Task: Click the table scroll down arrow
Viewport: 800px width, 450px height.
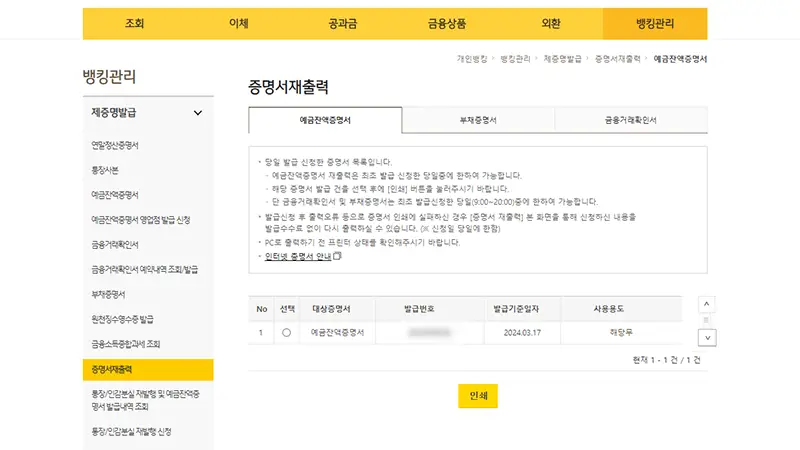Action: [x=707, y=338]
